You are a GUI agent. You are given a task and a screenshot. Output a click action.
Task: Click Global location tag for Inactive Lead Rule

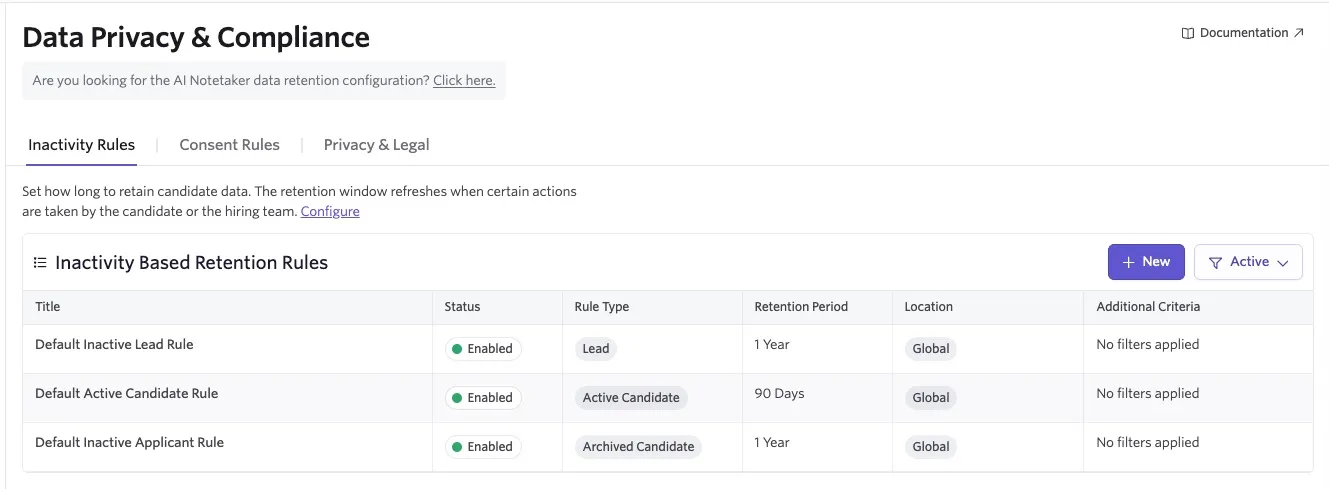point(930,349)
